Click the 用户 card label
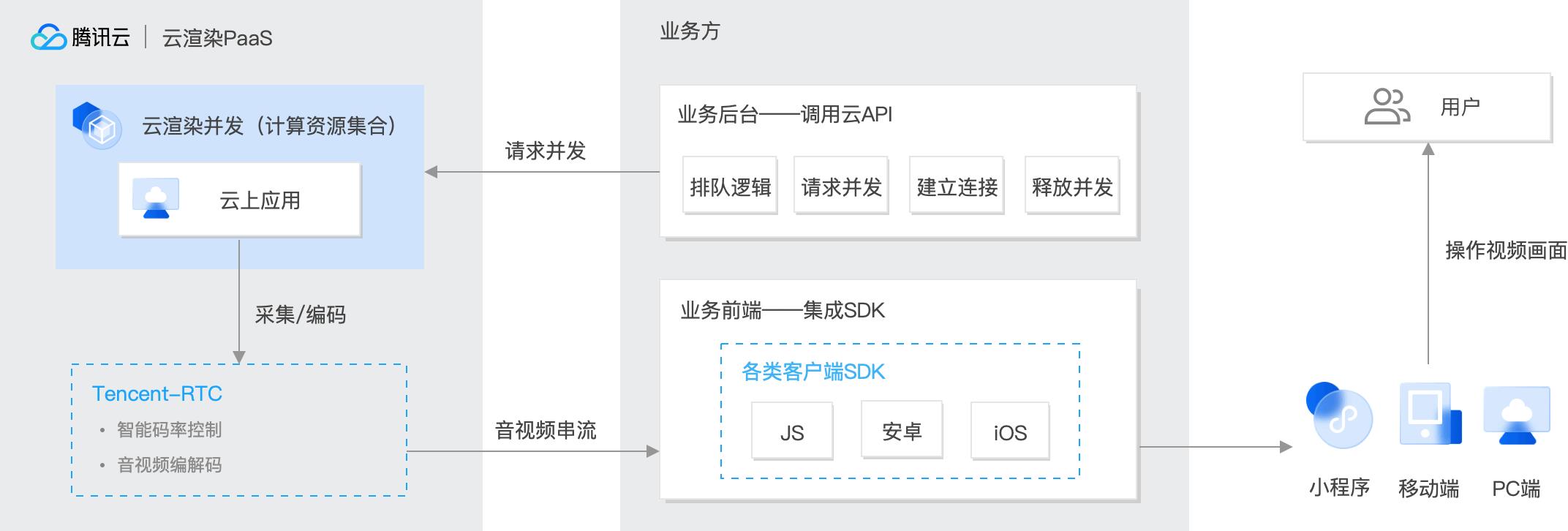Image resolution: width=1568 pixels, height=531 pixels. click(1460, 108)
